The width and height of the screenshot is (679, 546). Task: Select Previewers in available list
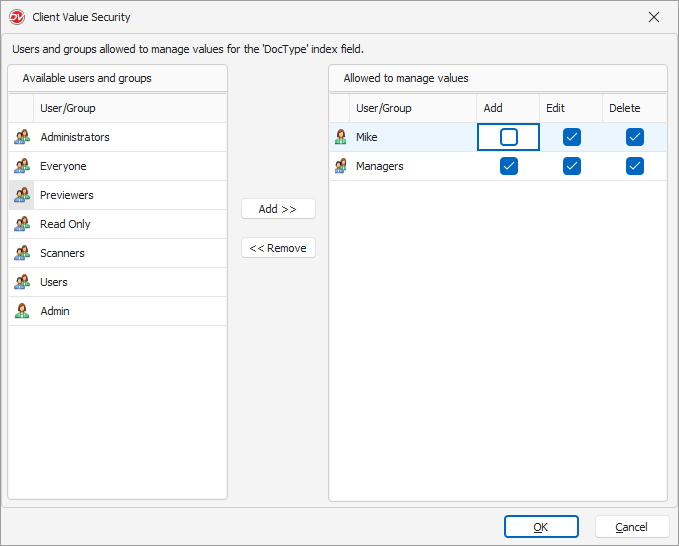pyautogui.click(x=117, y=195)
